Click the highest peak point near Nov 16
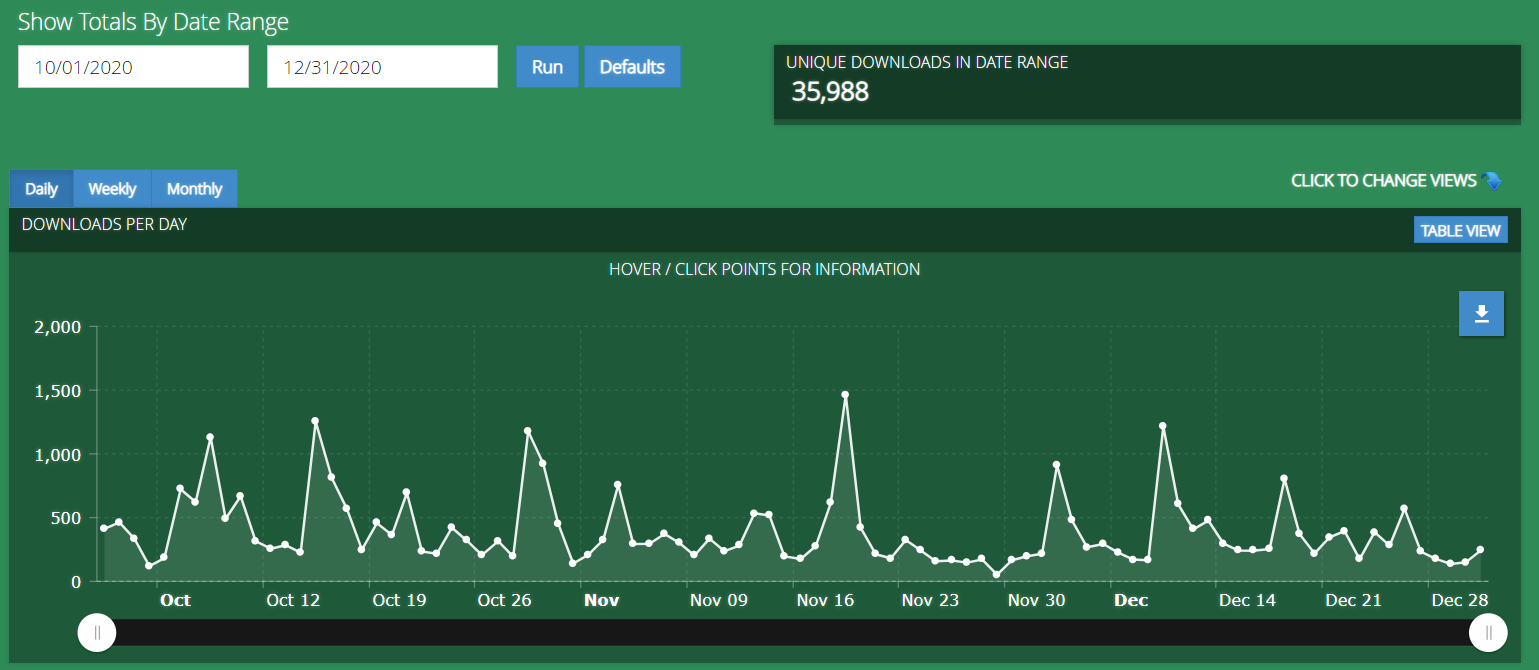 click(845, 395)
